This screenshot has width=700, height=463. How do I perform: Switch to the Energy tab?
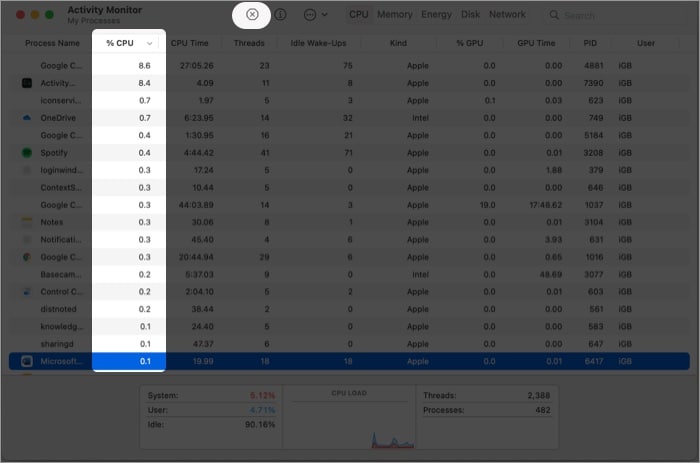coord(436,15)
